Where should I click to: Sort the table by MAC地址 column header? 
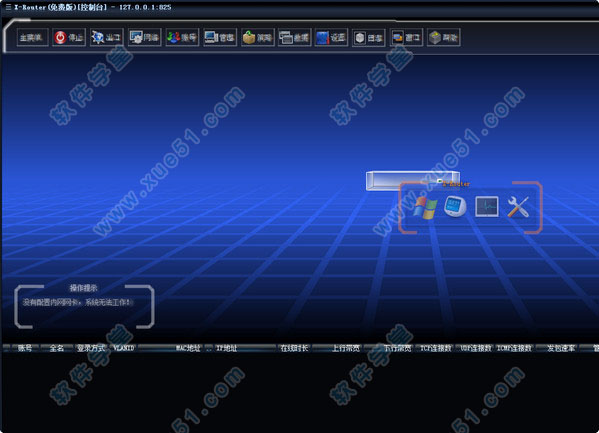click(188, 348)
